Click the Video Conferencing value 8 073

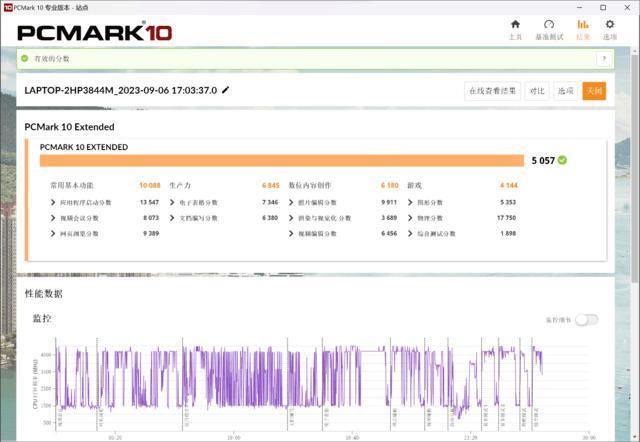point(151,218)
